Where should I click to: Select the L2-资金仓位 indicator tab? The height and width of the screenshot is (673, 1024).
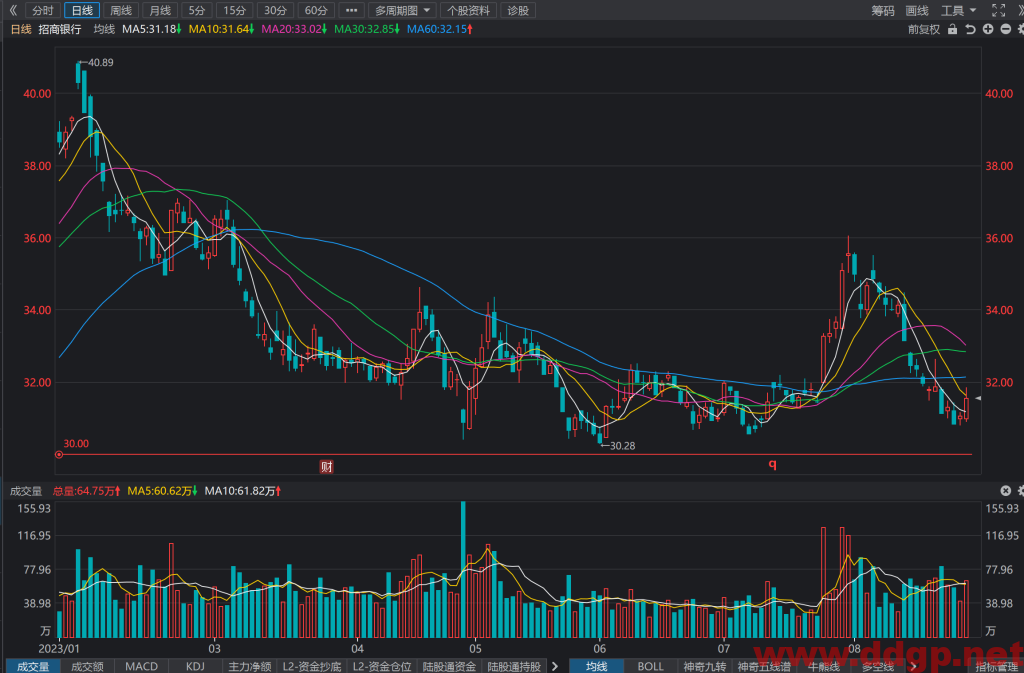pyautogui.click(x=382, y=666)
